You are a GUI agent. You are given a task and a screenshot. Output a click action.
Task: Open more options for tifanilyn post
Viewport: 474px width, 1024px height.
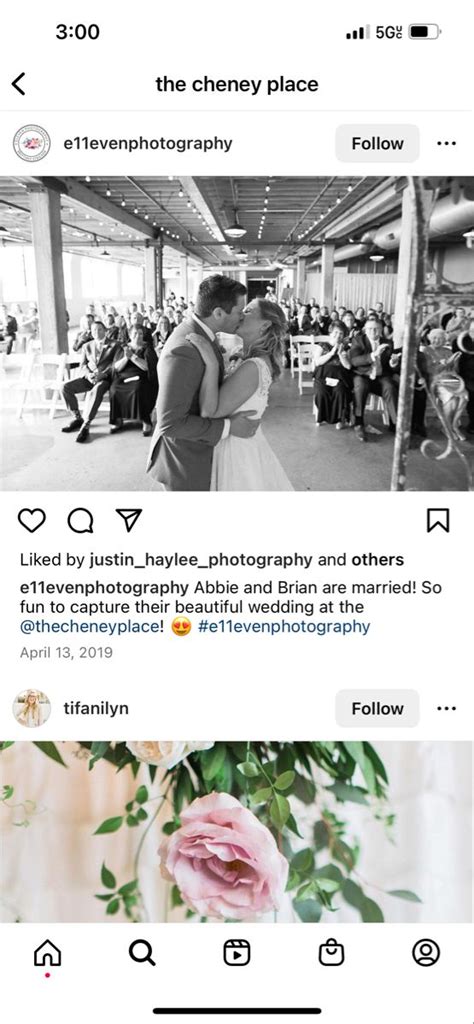(x=447, y=708)
